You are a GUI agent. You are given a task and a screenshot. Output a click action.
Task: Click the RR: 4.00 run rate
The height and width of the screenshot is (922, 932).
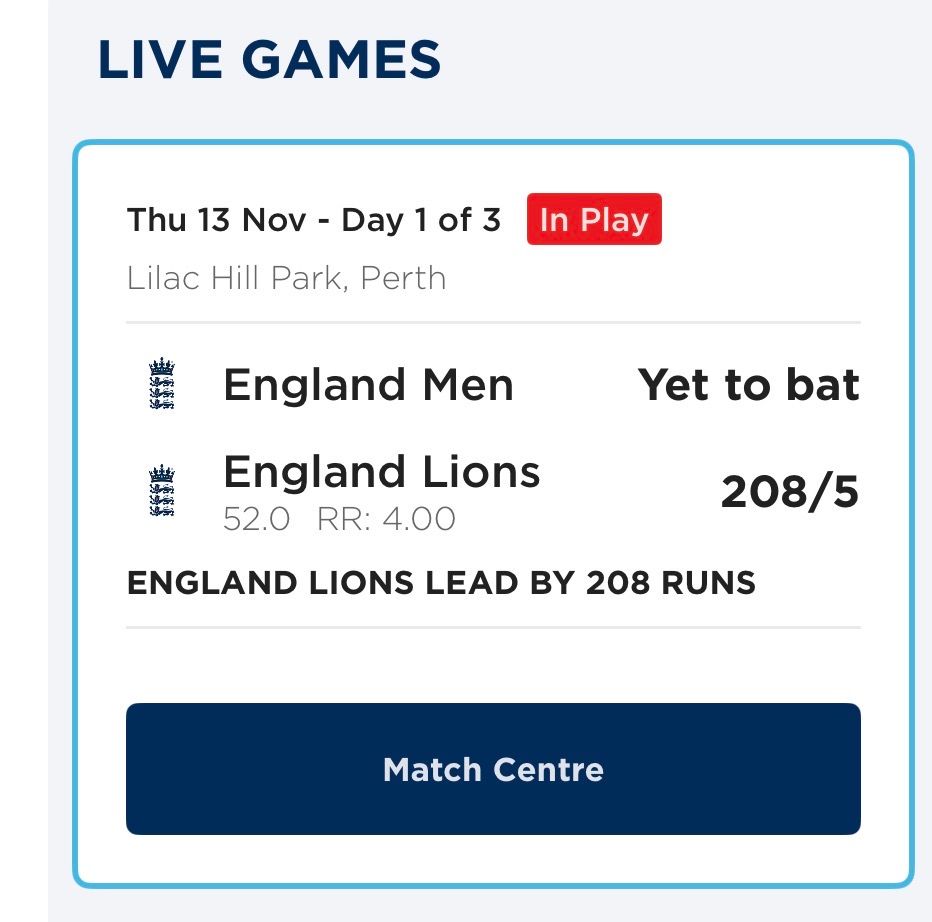386,519
